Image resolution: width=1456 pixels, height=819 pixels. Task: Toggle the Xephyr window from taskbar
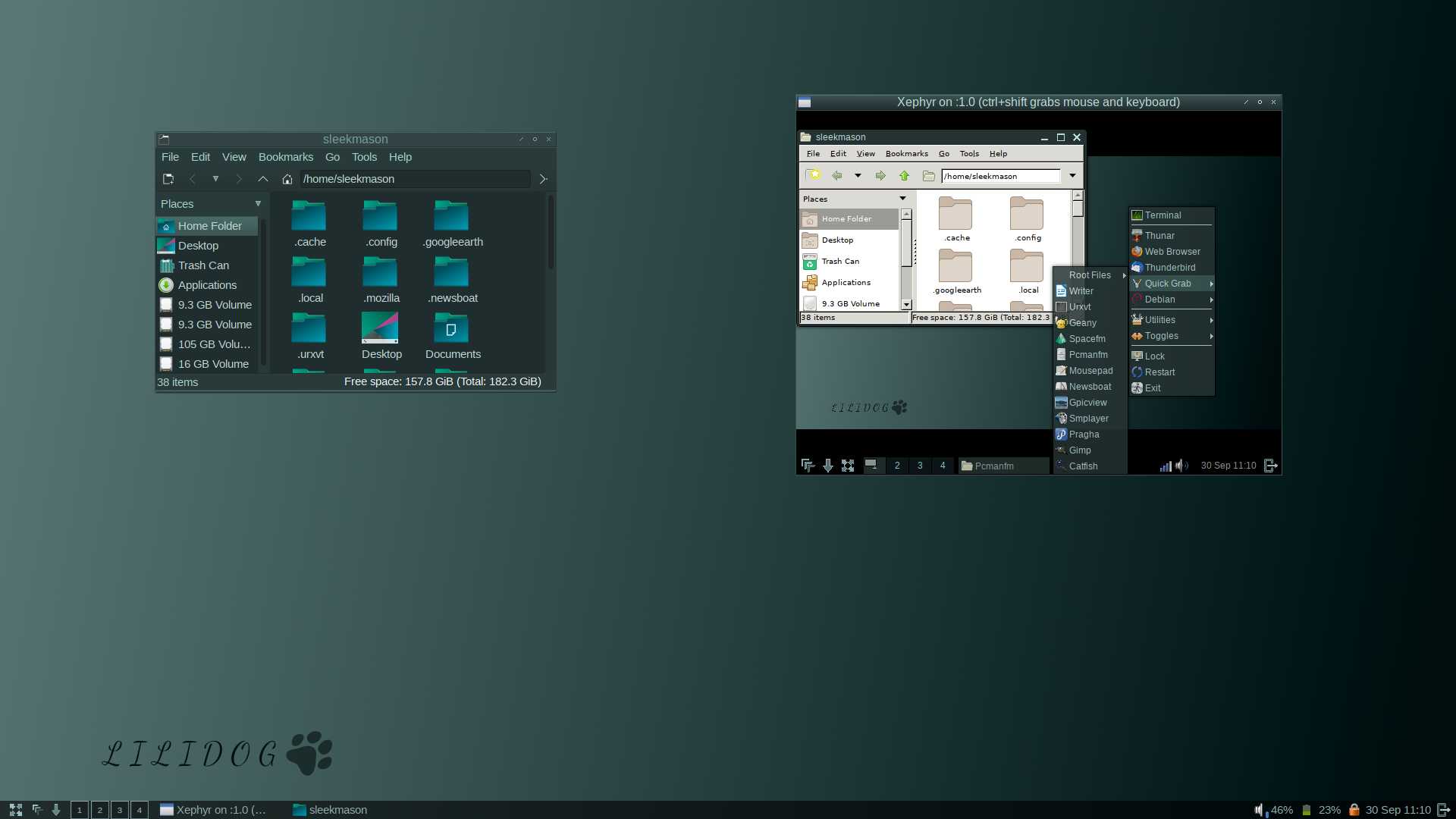pyautogui.click(x=214, y=810)
